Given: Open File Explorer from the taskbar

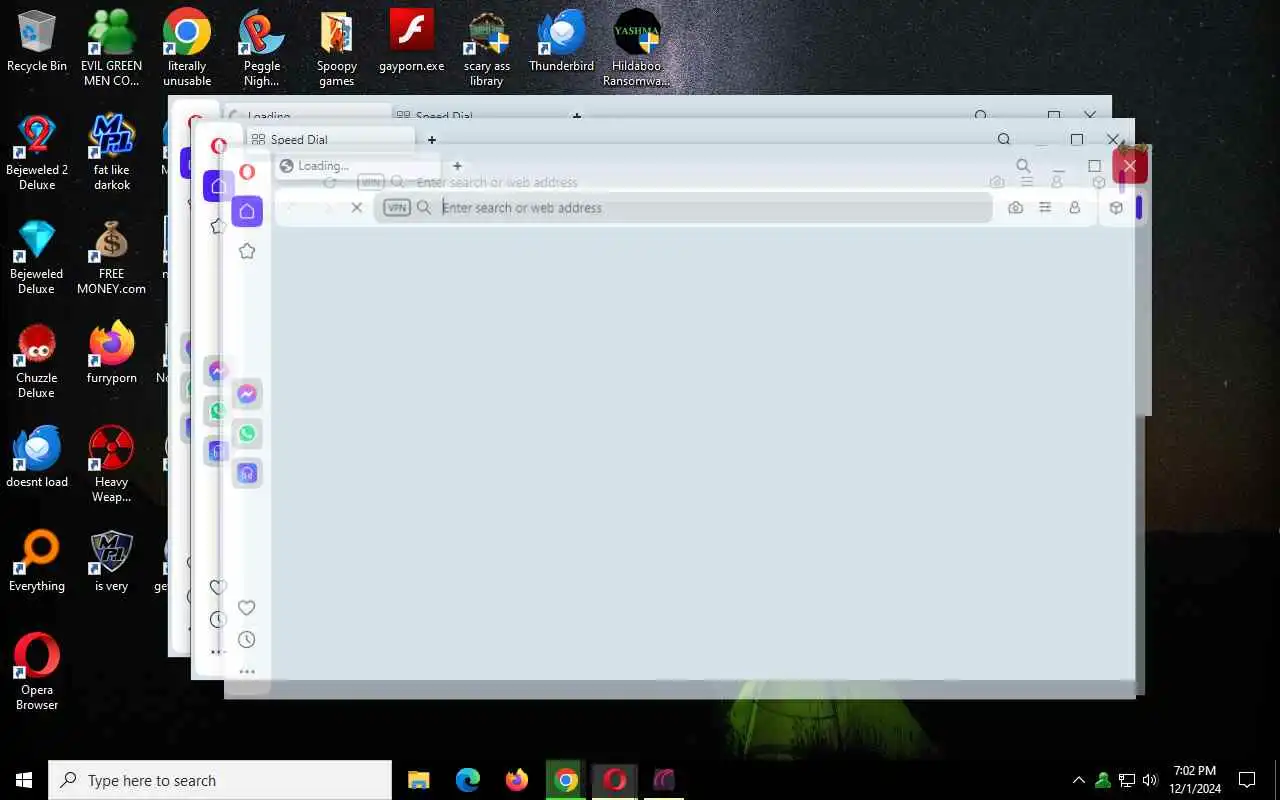Looking at the screenshot, I should [418, 780].
